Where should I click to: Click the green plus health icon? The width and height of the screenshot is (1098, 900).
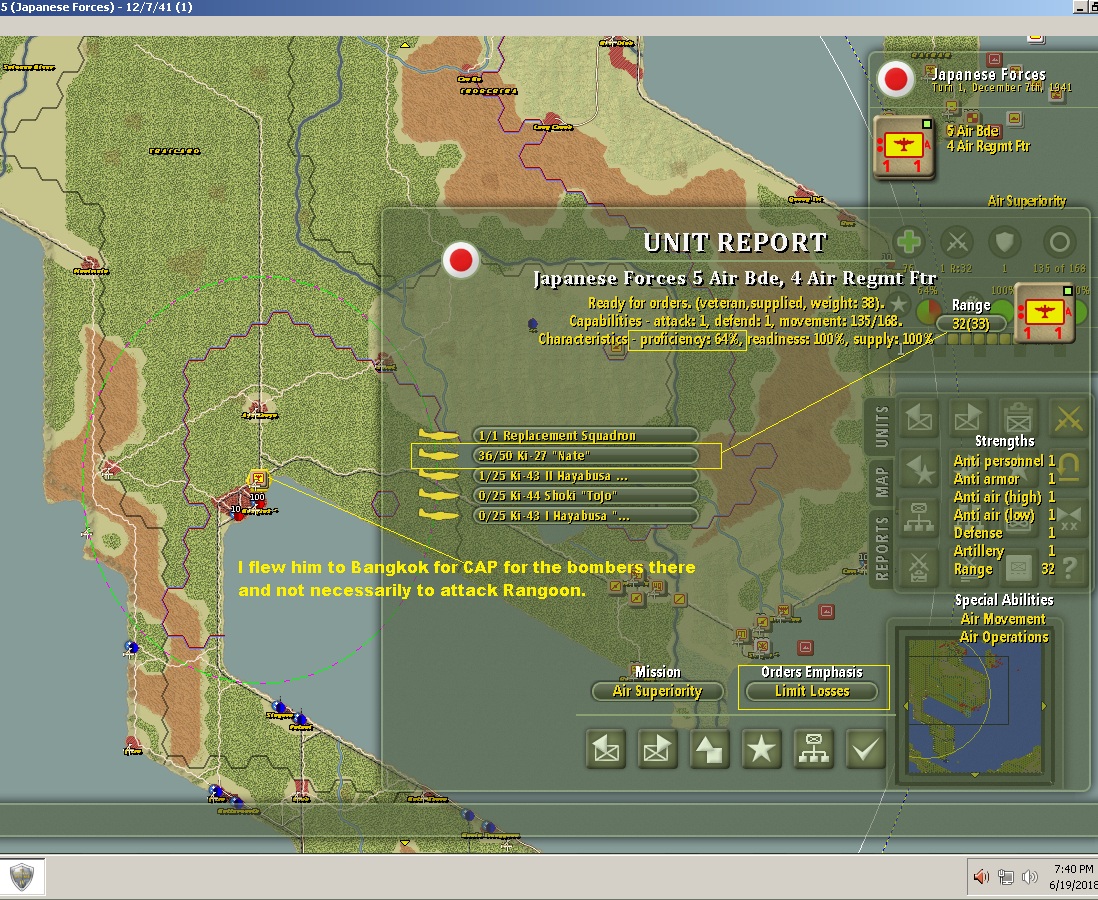(908, 243)
